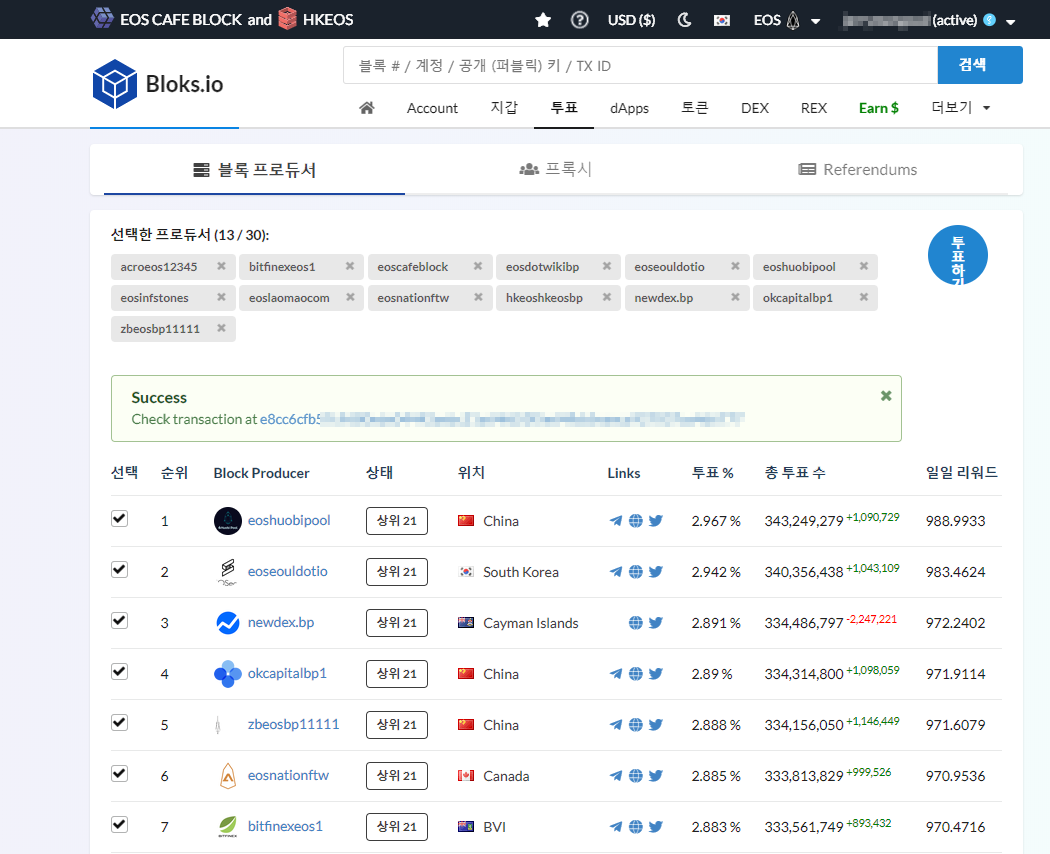
Task: Open bitfinexeos1 website globe icon
Action: [635, 827]
